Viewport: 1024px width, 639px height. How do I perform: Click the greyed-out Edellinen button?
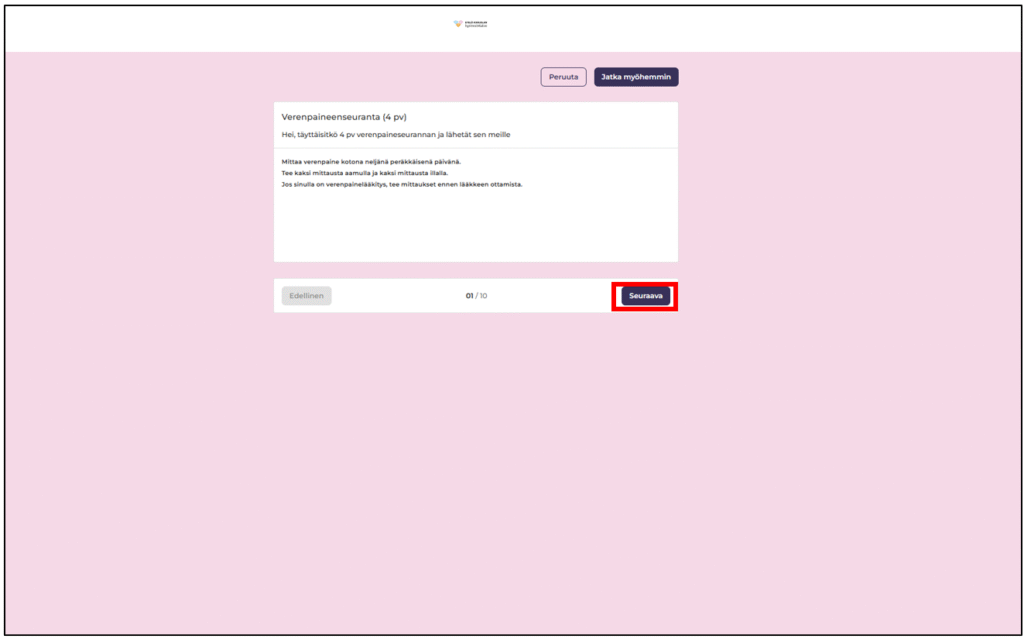pos(306,296)
